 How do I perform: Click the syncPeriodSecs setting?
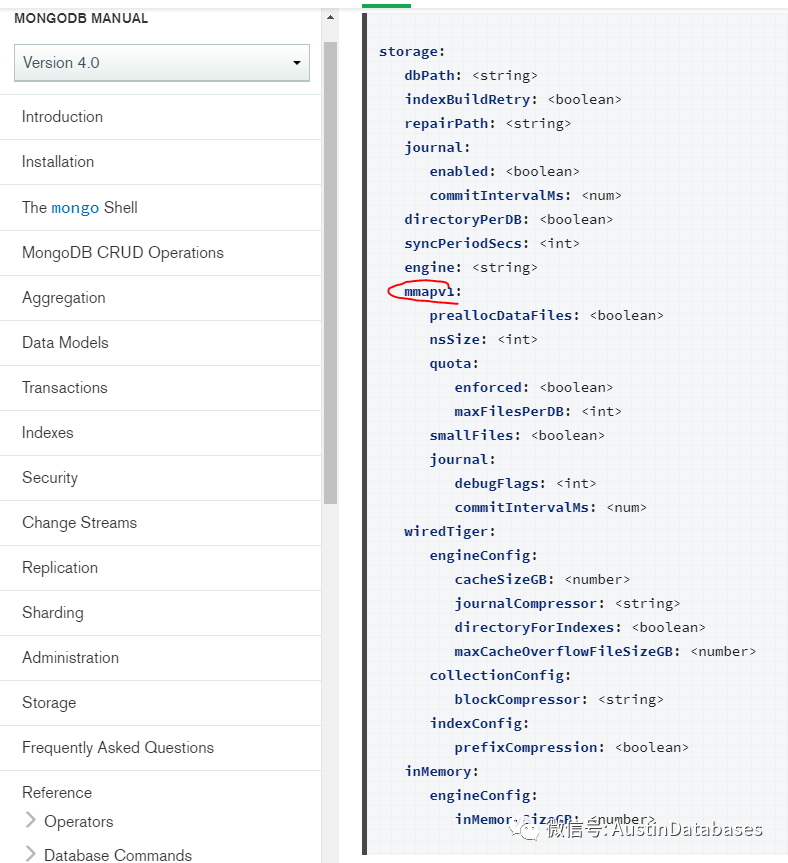pyautogui.click(x=467, y=243)
